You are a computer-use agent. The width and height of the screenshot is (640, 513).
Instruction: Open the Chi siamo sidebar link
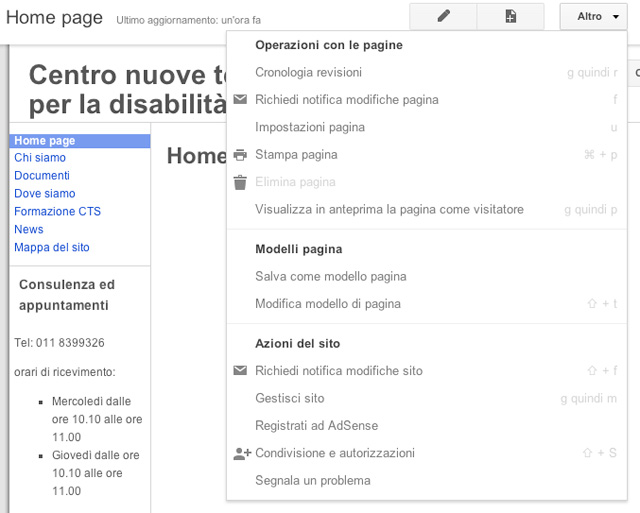40,158
